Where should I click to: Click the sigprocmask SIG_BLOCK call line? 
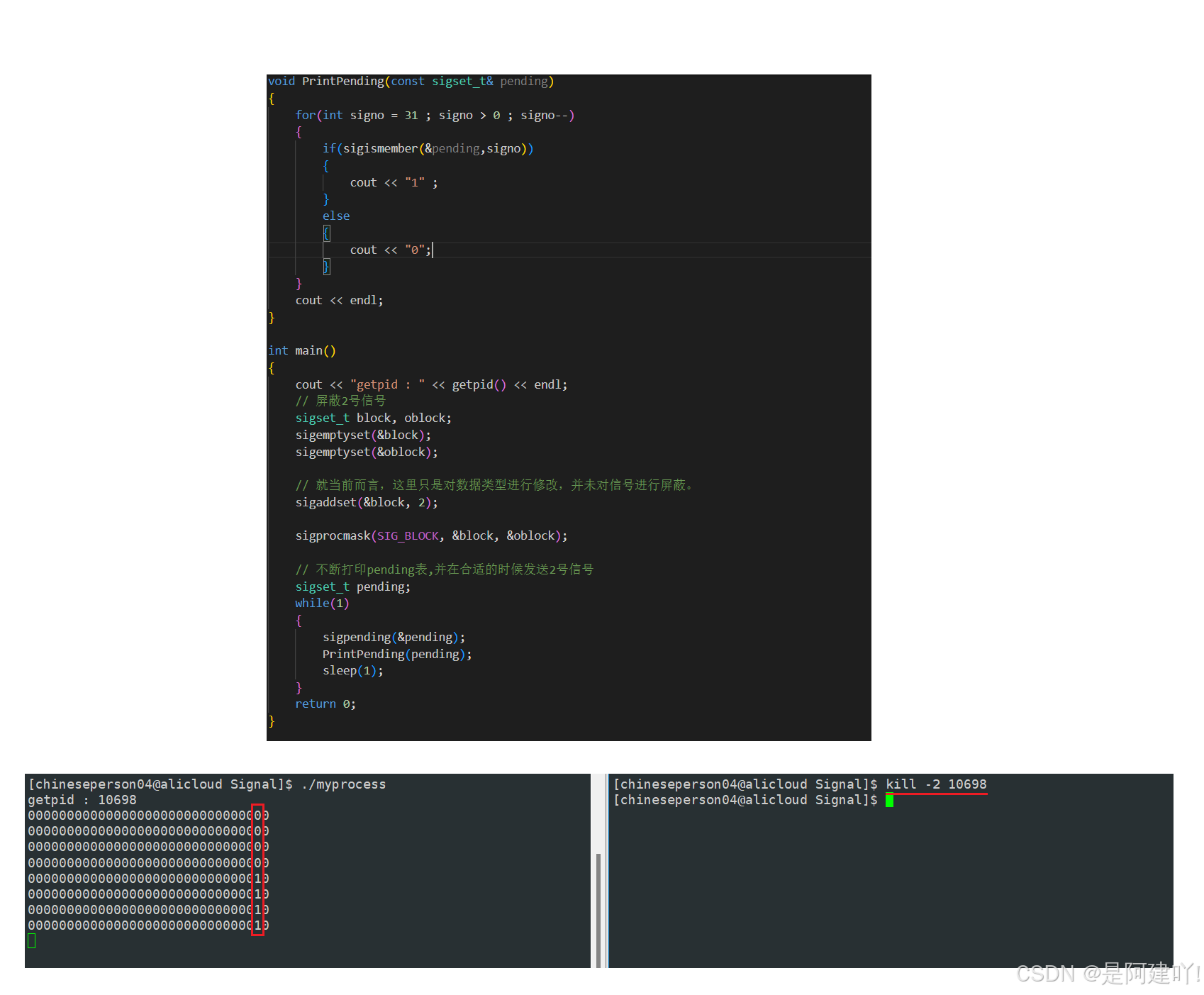click(431, 536)
